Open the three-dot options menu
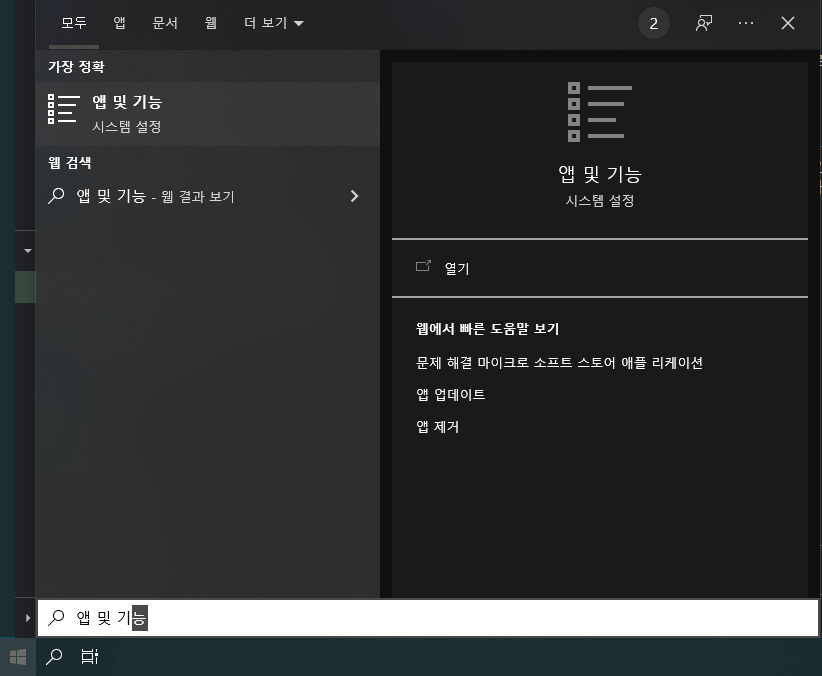 [745, 23]
